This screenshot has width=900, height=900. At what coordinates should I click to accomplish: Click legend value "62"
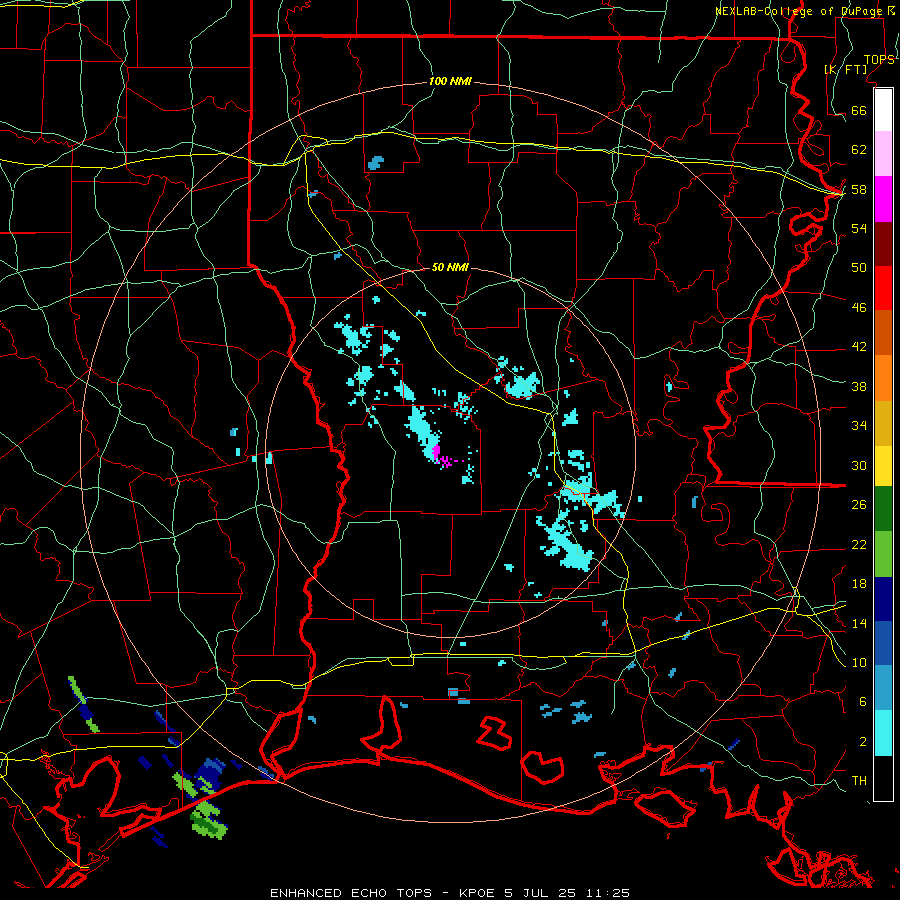coord(859,150)
